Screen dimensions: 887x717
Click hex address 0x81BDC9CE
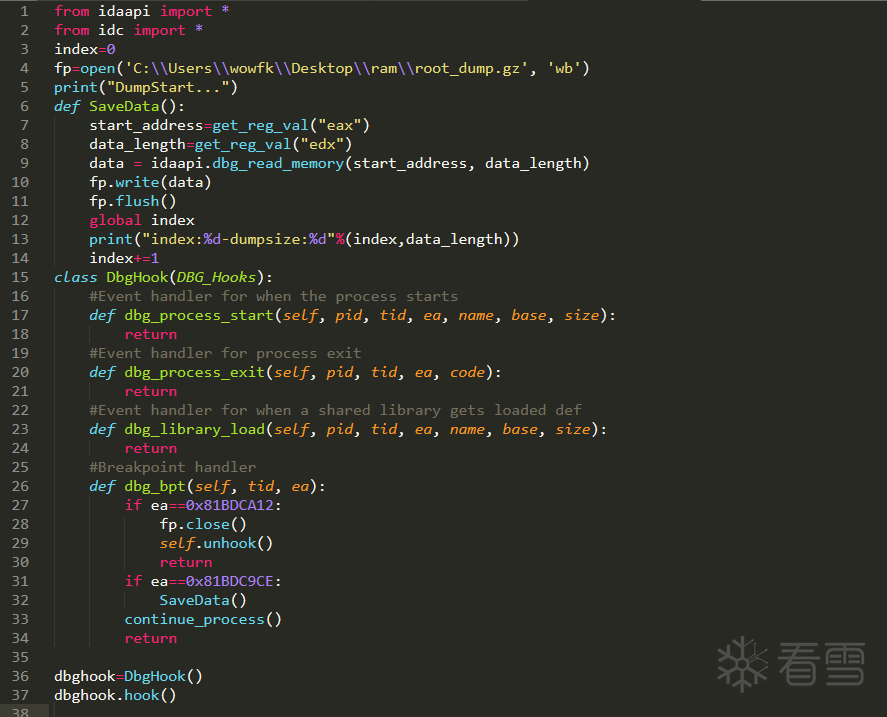[x=230, y=581]
